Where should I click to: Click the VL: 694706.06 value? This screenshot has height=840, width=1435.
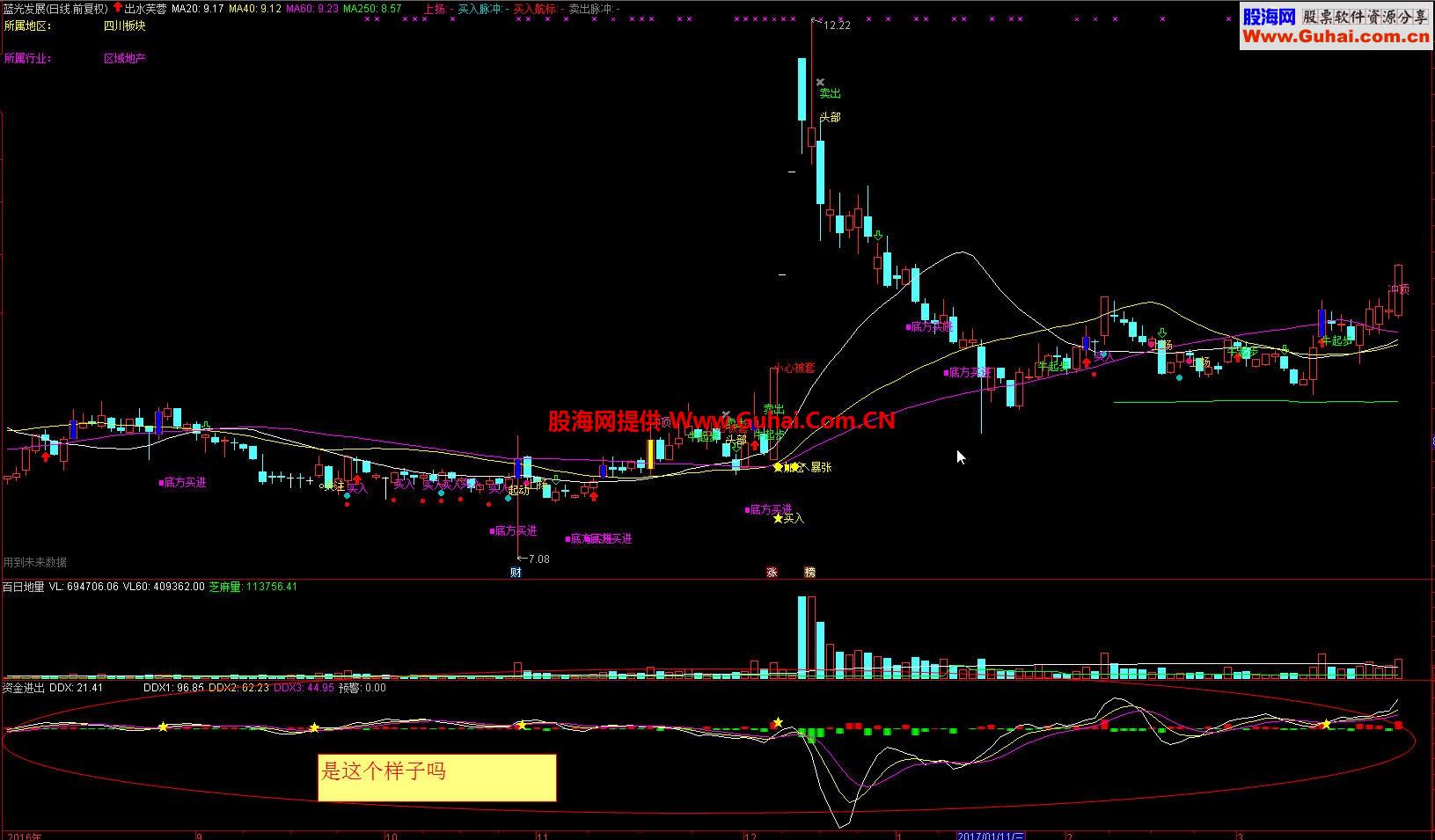(84, 587)
